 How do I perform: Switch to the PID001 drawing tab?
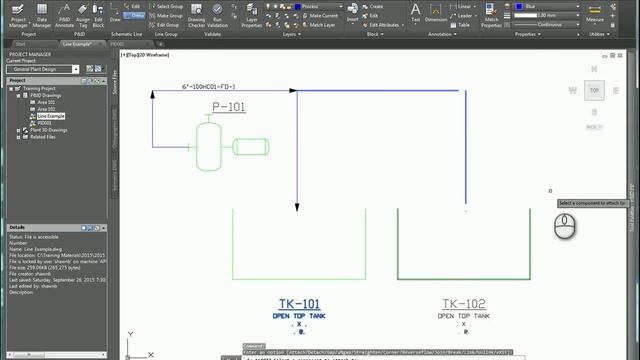point(118,44)
